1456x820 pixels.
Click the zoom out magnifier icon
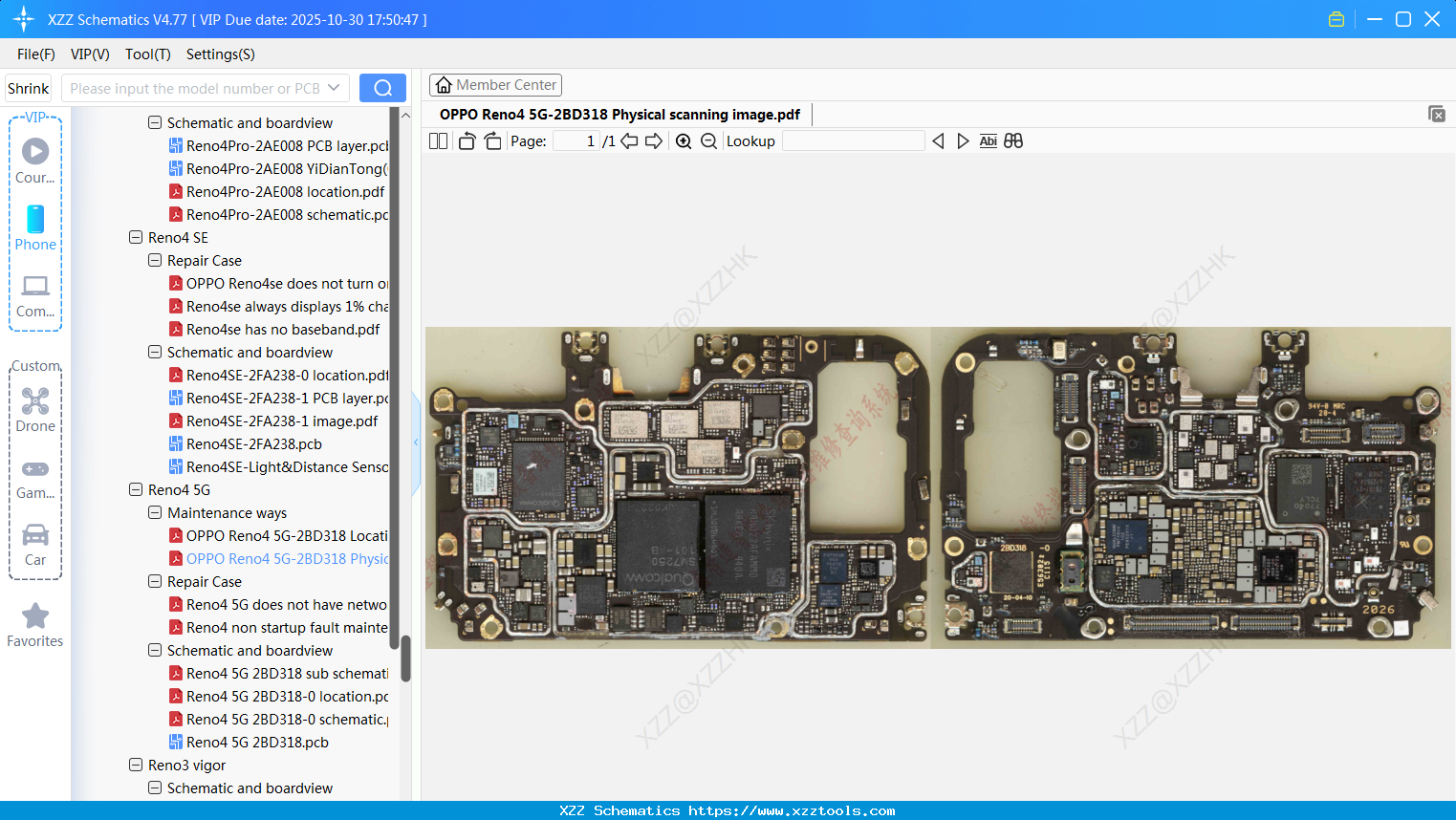[708, 141]
